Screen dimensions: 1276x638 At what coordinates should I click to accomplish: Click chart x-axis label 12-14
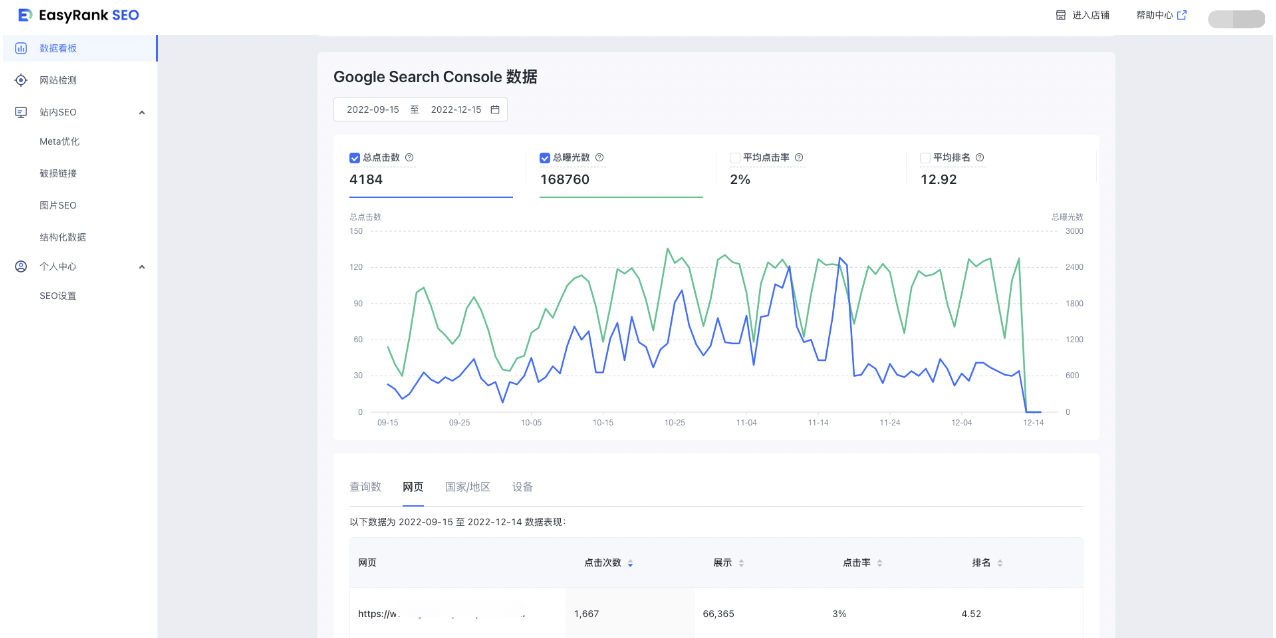pos(1033,423)
